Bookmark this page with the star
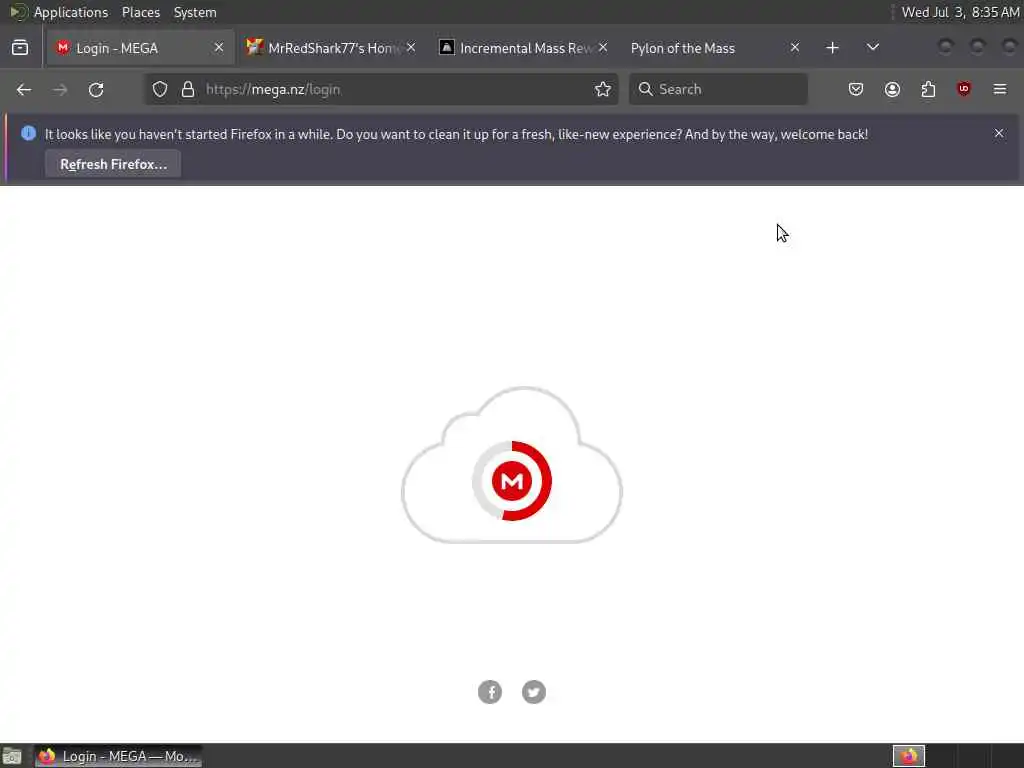The height and width of the screenshot is (768, 1024). tap(603, 89)
